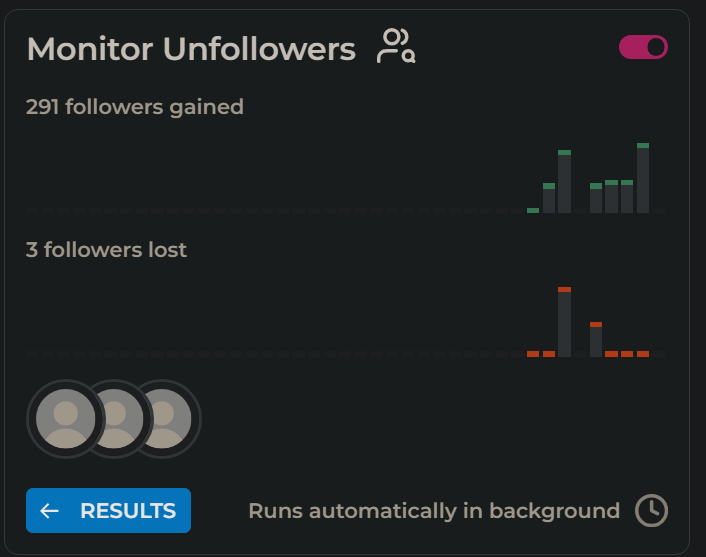Select the leftmost follower avatar
The height and width of the screenshot is (557, 706).
click(x=65, y=418)
